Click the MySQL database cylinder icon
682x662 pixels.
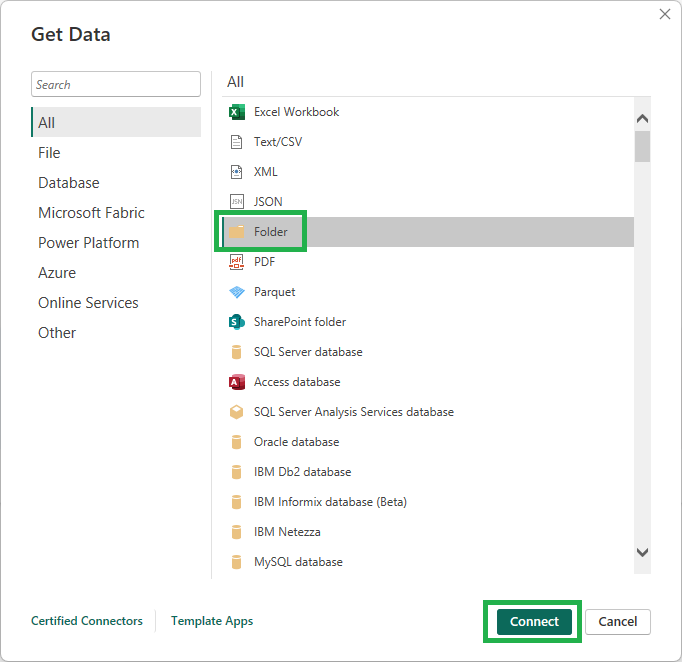click(x=237, y=562)
